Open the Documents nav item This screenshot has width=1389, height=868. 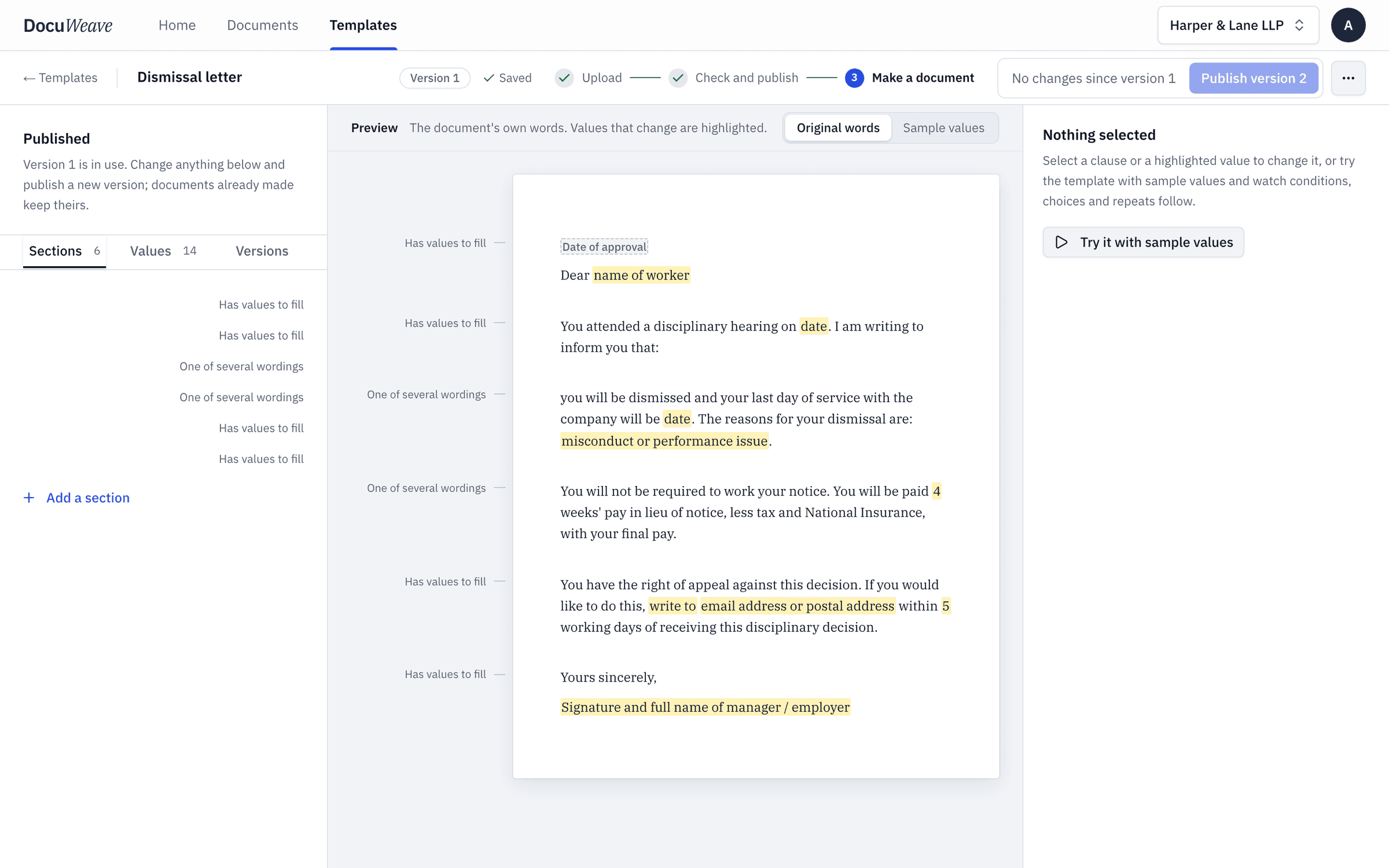click(x=262, y=25)
